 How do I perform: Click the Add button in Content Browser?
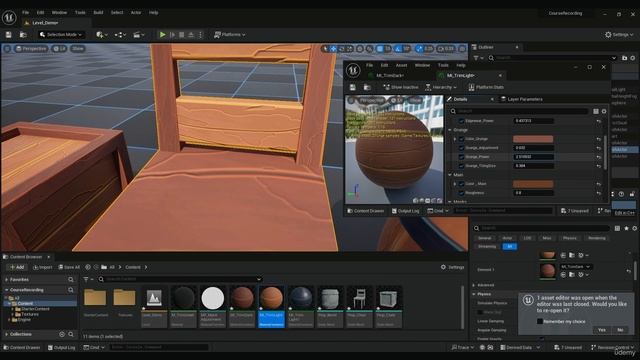point(17,267)
